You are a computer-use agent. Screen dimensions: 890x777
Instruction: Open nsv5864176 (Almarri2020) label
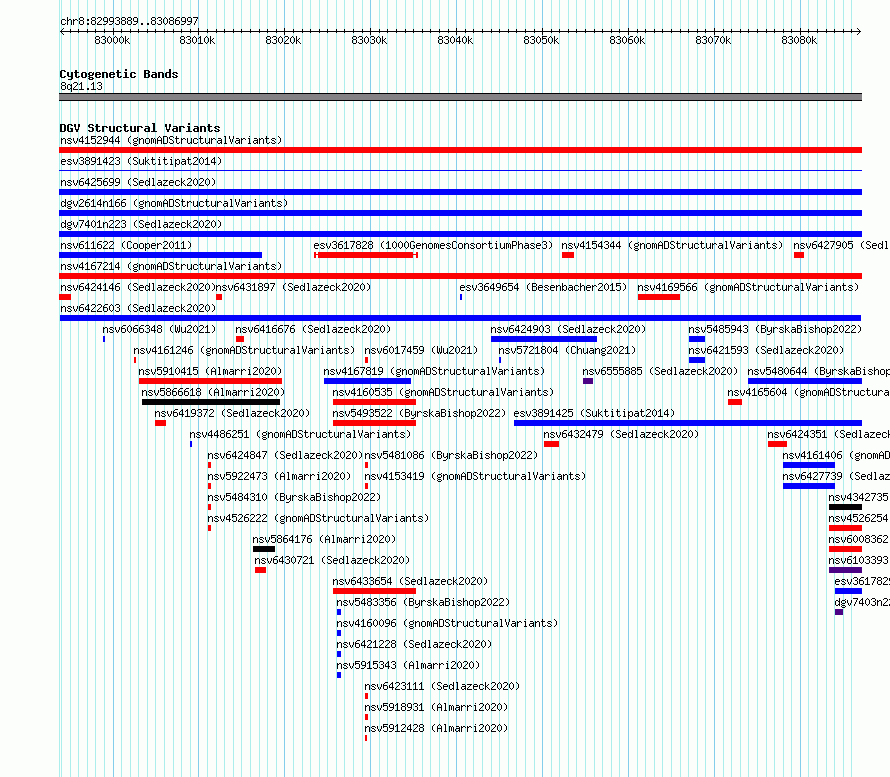click(x=324, y=539)
